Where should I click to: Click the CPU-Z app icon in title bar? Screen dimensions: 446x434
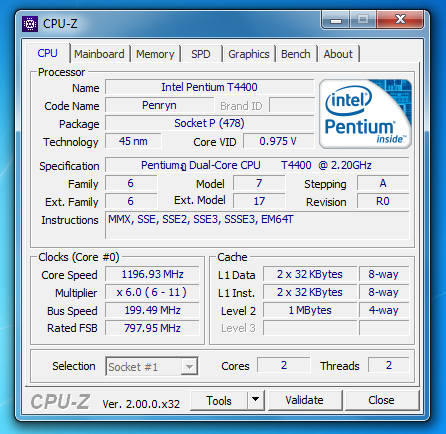(x=30, y=24)
